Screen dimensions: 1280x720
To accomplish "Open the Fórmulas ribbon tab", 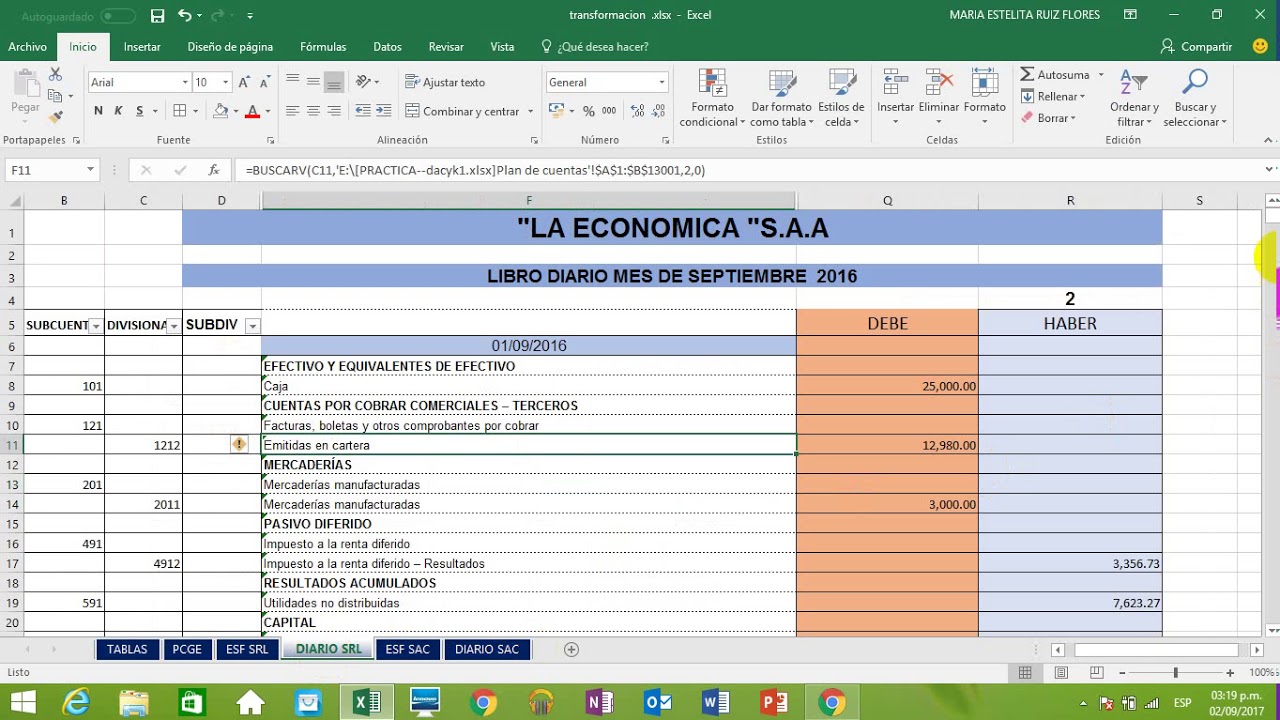I will click(x=323, y=47).
